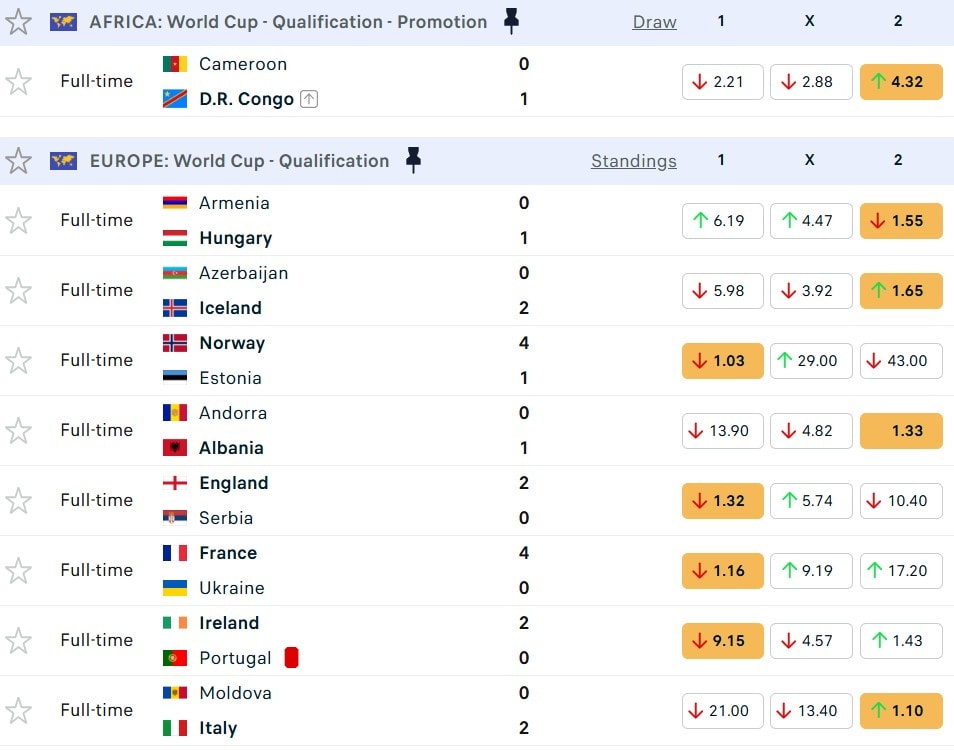Pick the 5.74 draw odds for England-Serbia
The image size is (954, 750).
[810, 501]
